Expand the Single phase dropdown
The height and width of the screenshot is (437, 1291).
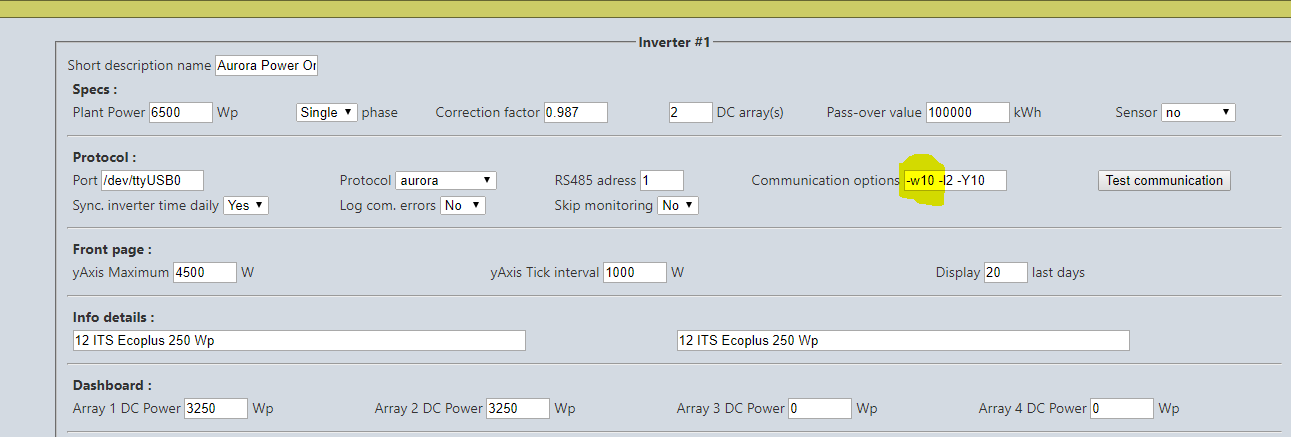(327, 113)
